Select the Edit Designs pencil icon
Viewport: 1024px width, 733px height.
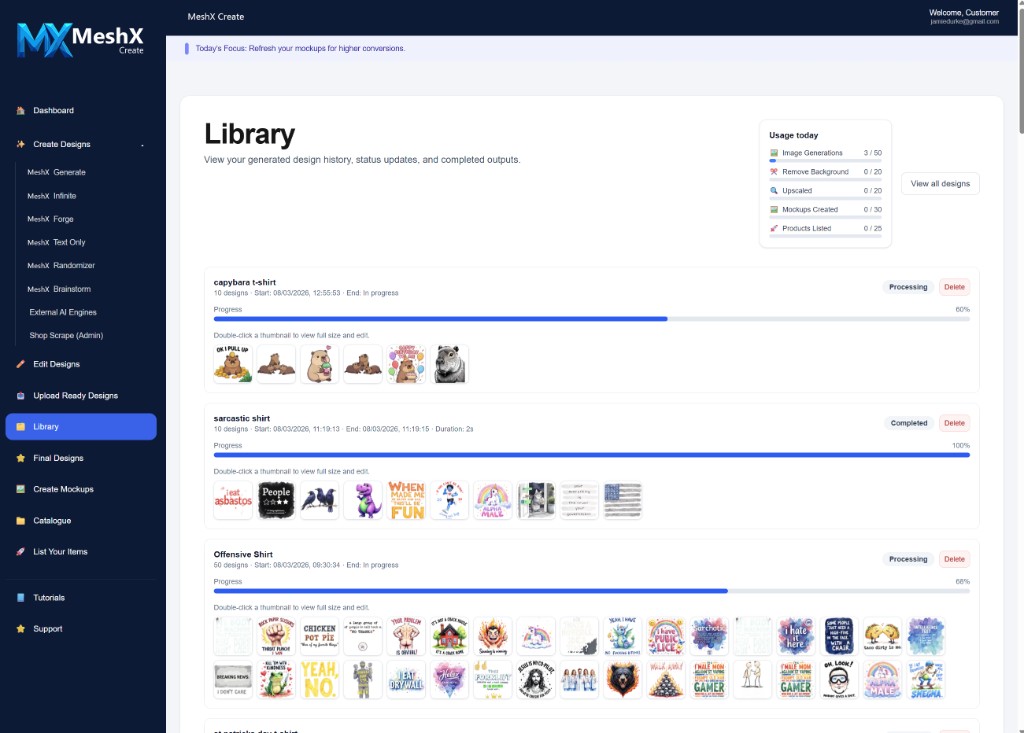pyautogui.click(x=20, y=364)
